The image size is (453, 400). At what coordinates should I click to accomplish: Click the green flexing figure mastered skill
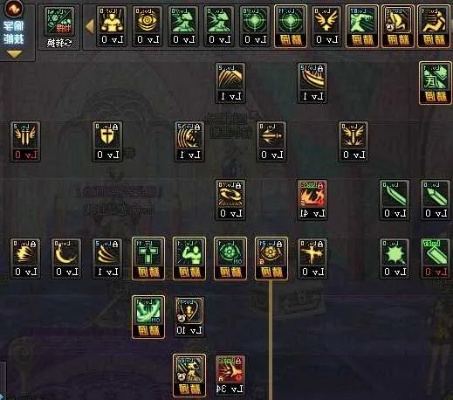point(189,258)
